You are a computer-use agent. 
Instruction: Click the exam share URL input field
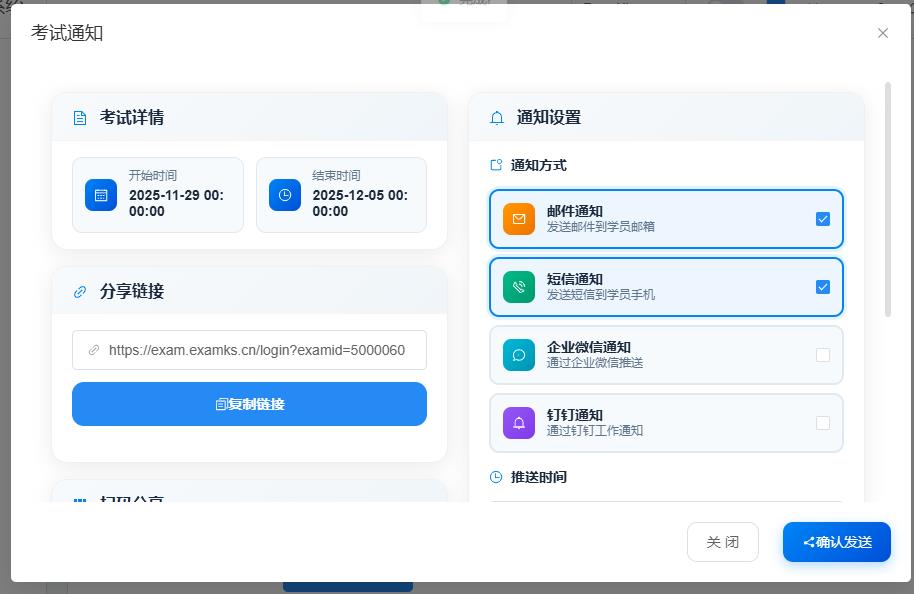(x=248, y=350)
